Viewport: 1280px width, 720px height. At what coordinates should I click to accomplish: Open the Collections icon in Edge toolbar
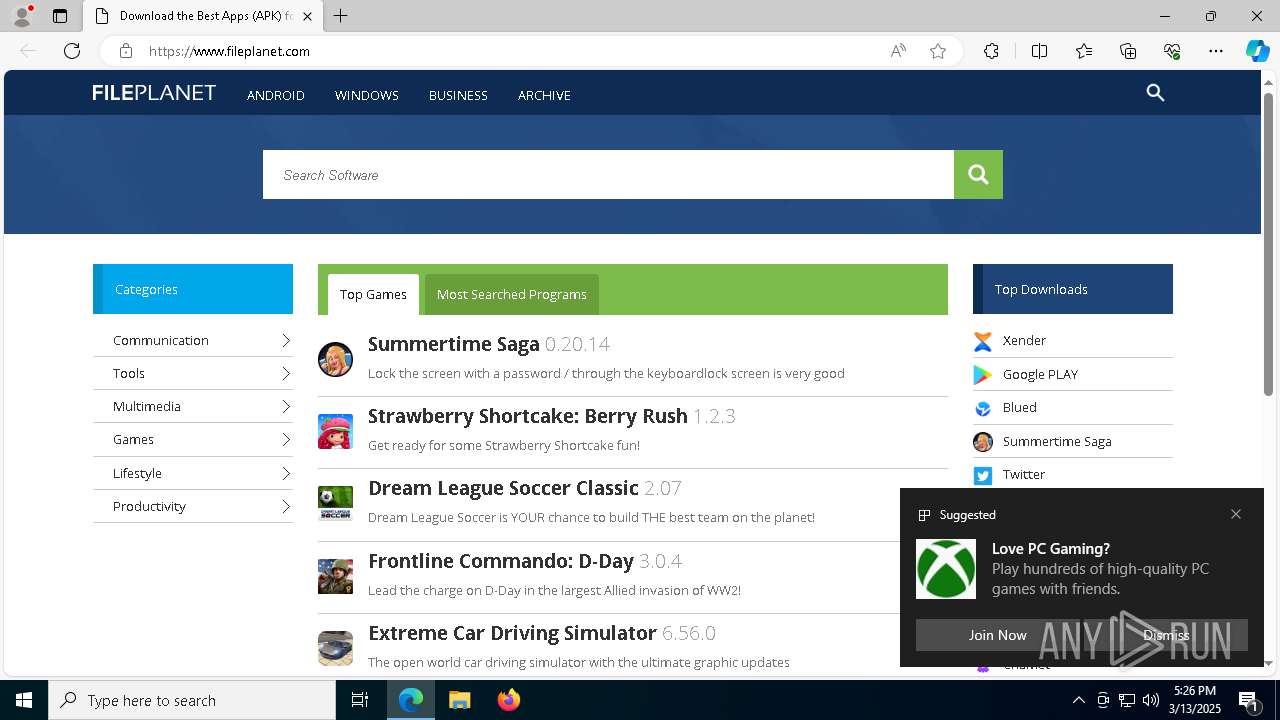point(1128,51)
